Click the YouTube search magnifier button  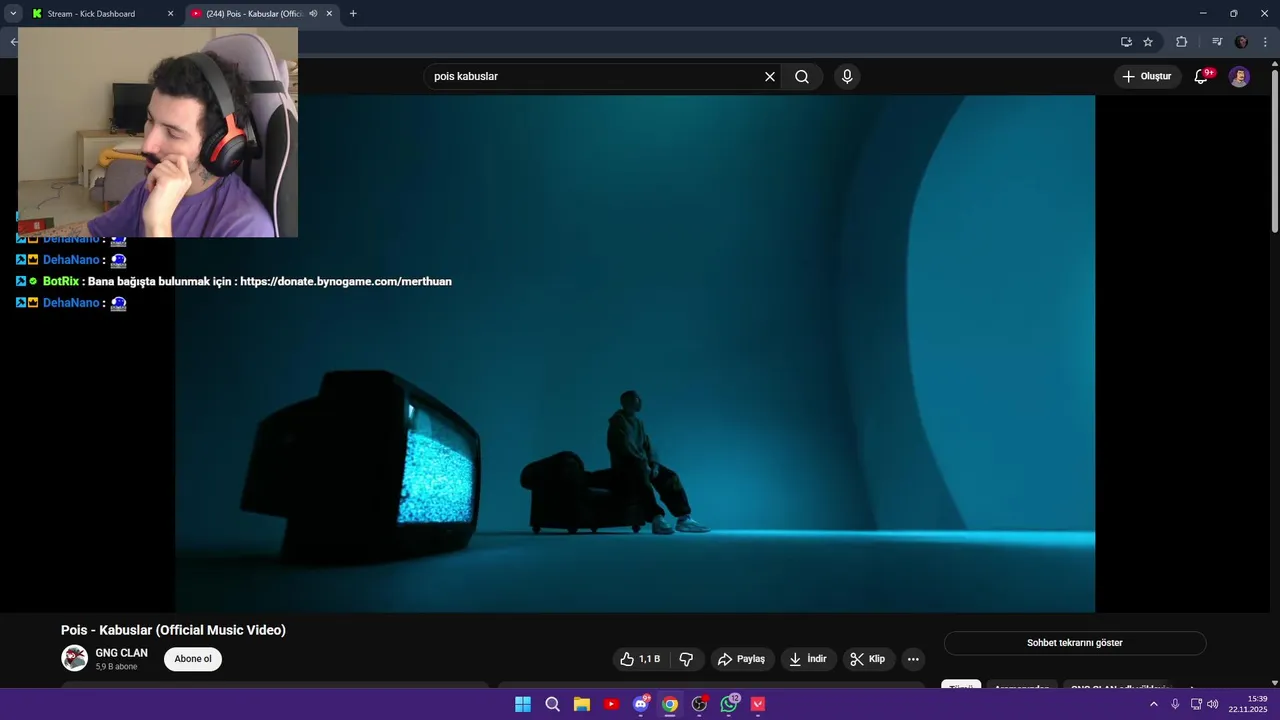[x=802, y=77]
